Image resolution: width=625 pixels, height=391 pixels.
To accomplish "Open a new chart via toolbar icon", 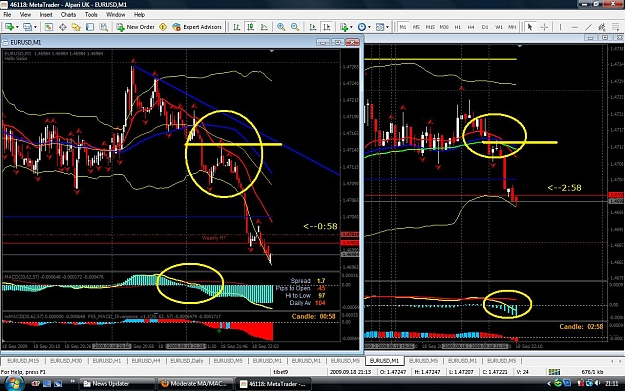I will (8, 27).
